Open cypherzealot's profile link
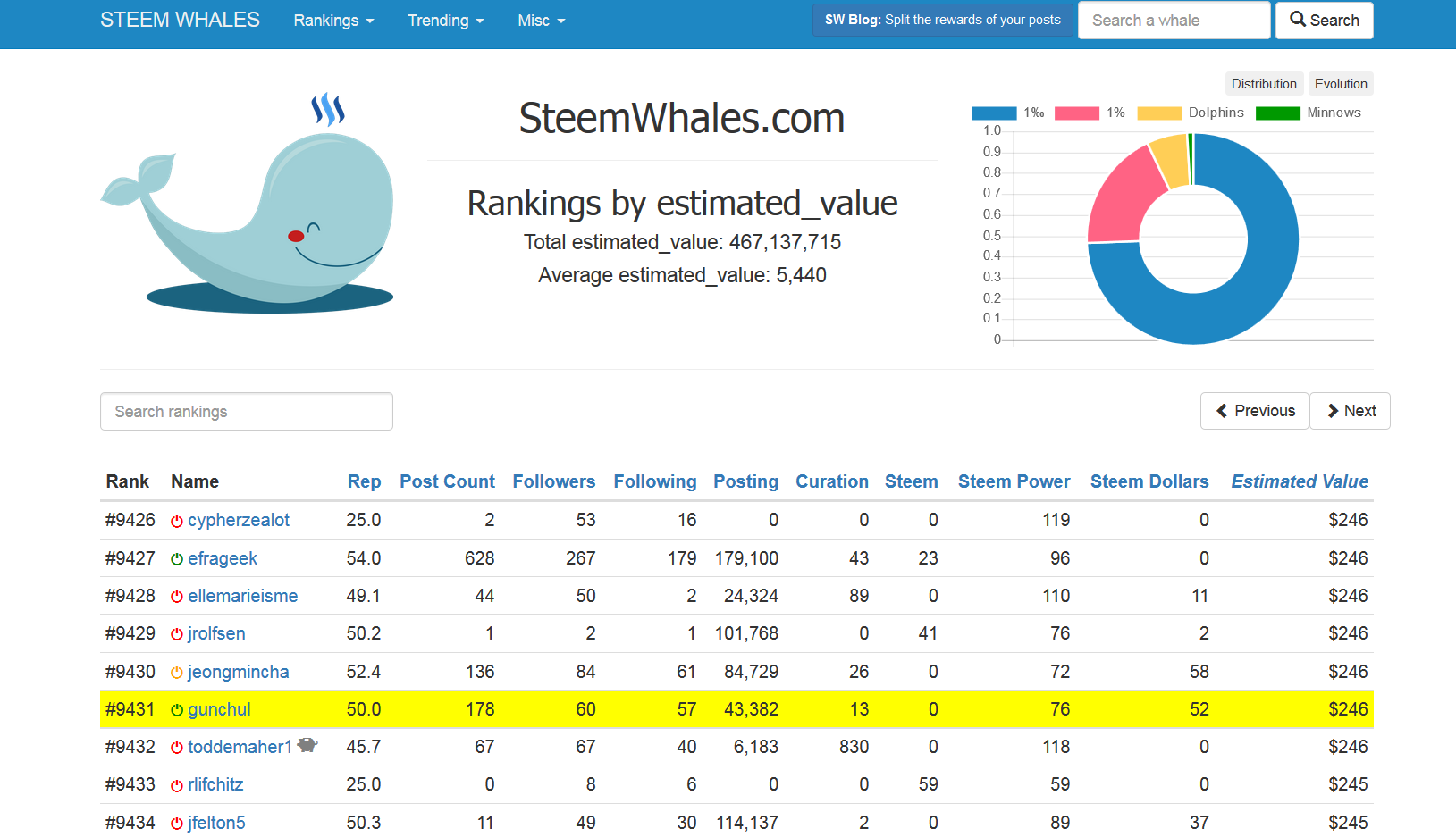The width and height of the screenshot is (1456, 837). click(239, 520)
